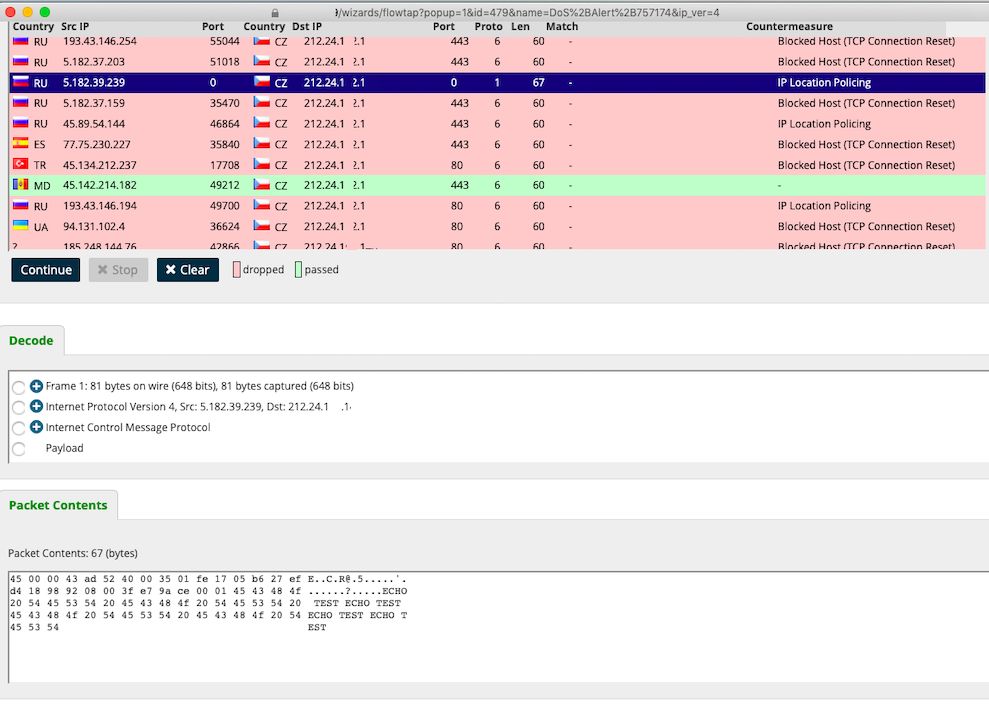Image resolution: width=989 pixels, height=719 pixels.
Task: Select the radio button beside Internet Protocol Version 4
Action: 19,408
